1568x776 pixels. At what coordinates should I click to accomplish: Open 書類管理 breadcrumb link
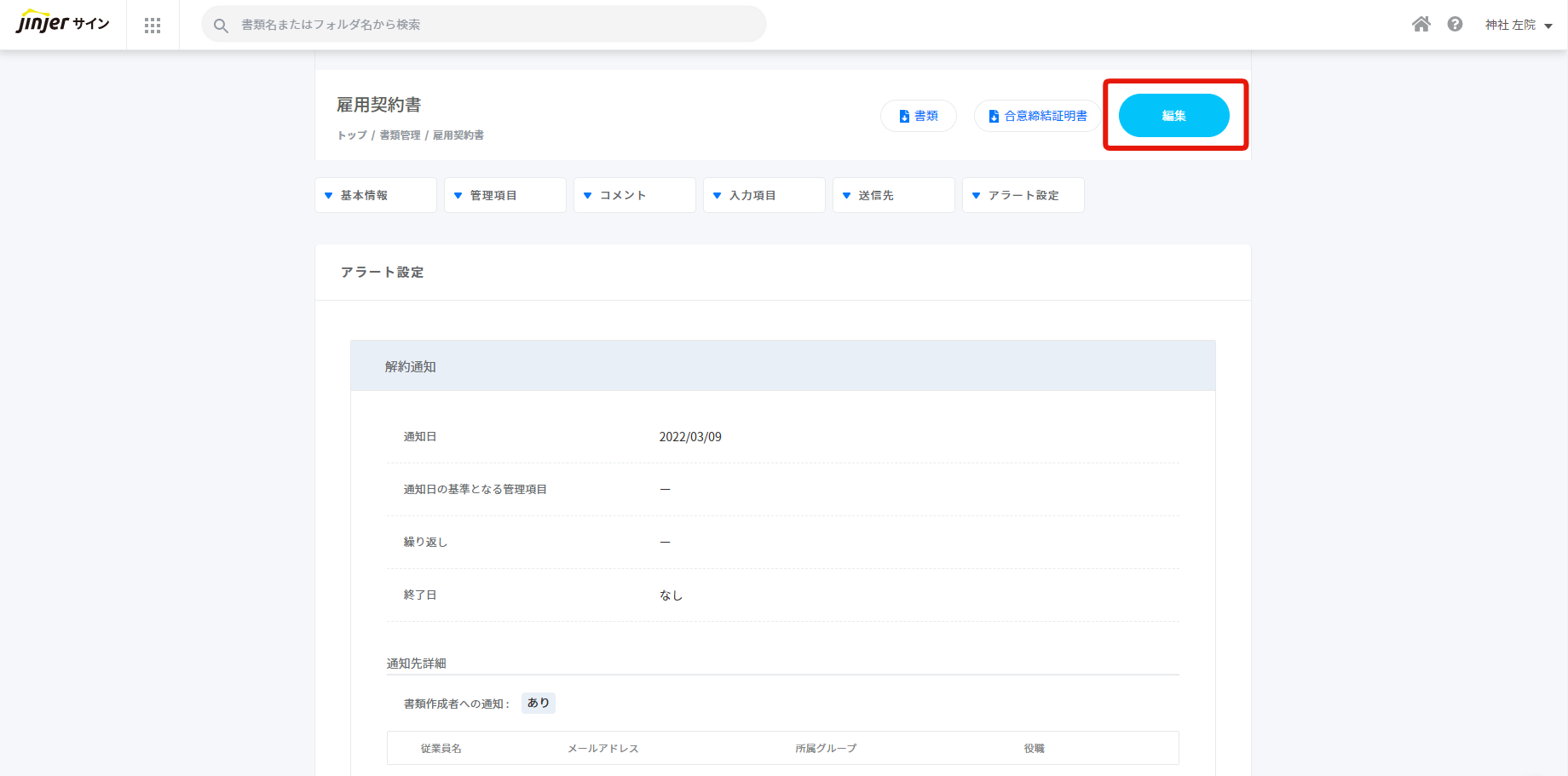400,135
